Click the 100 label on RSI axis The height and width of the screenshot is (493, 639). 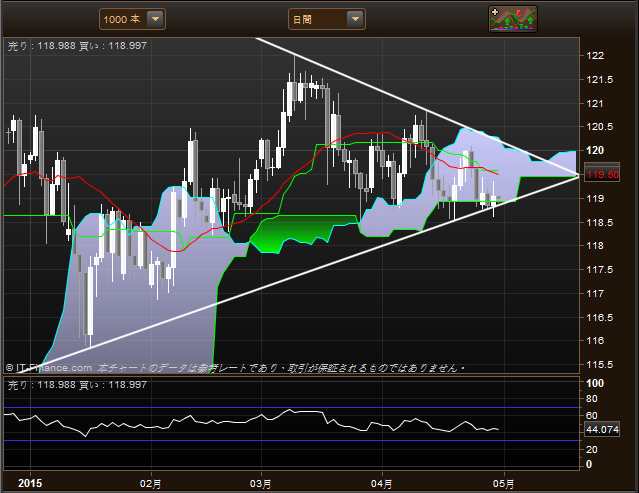tap(595, 383)
